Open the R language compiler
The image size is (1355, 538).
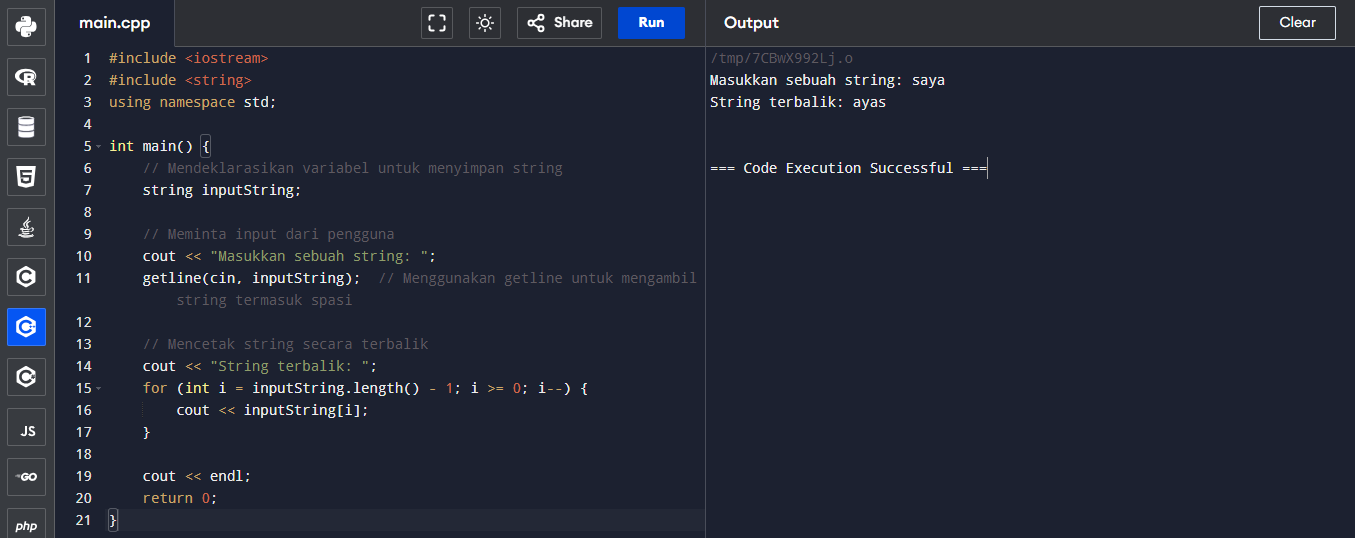26,76
